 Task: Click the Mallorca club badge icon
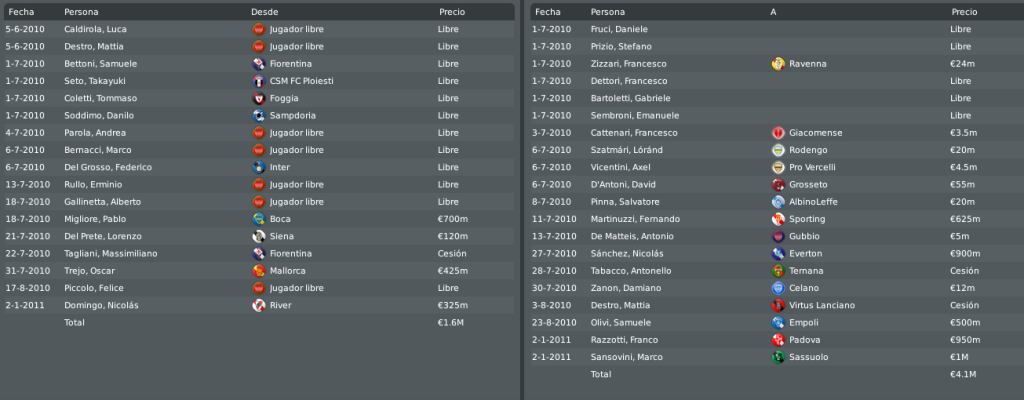(259, 271)
